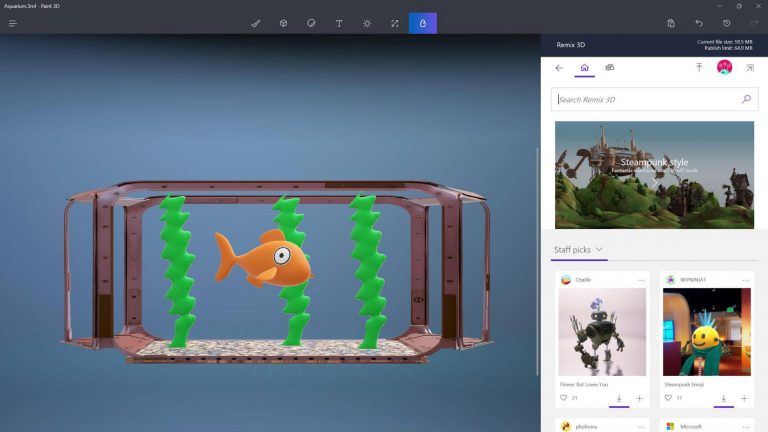The height and width of the screenshot is (432, 768).
Task: Open the Steampunk Emoji model thumbnail
Action: point(706,332)
